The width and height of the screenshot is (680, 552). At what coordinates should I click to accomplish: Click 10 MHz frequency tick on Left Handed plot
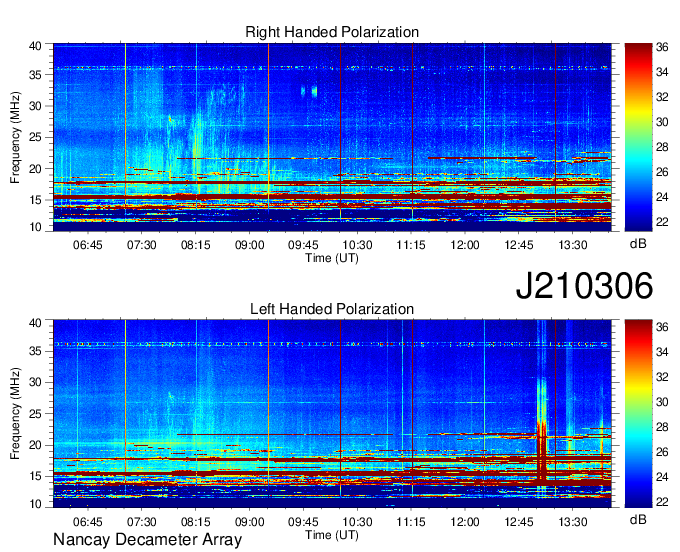[x=35, y=504]
